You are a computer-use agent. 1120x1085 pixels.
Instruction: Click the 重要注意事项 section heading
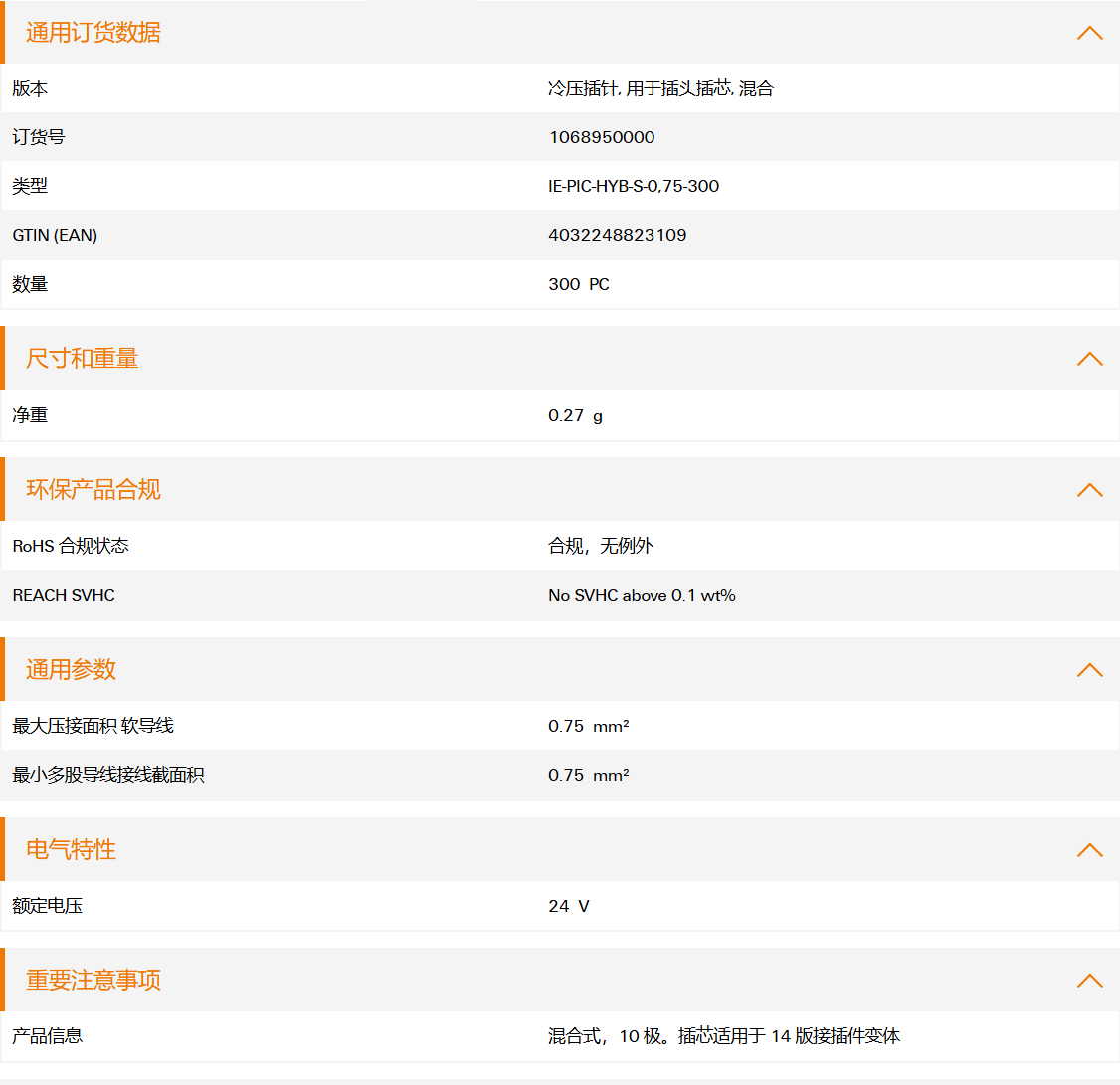[x=93, y=980]
